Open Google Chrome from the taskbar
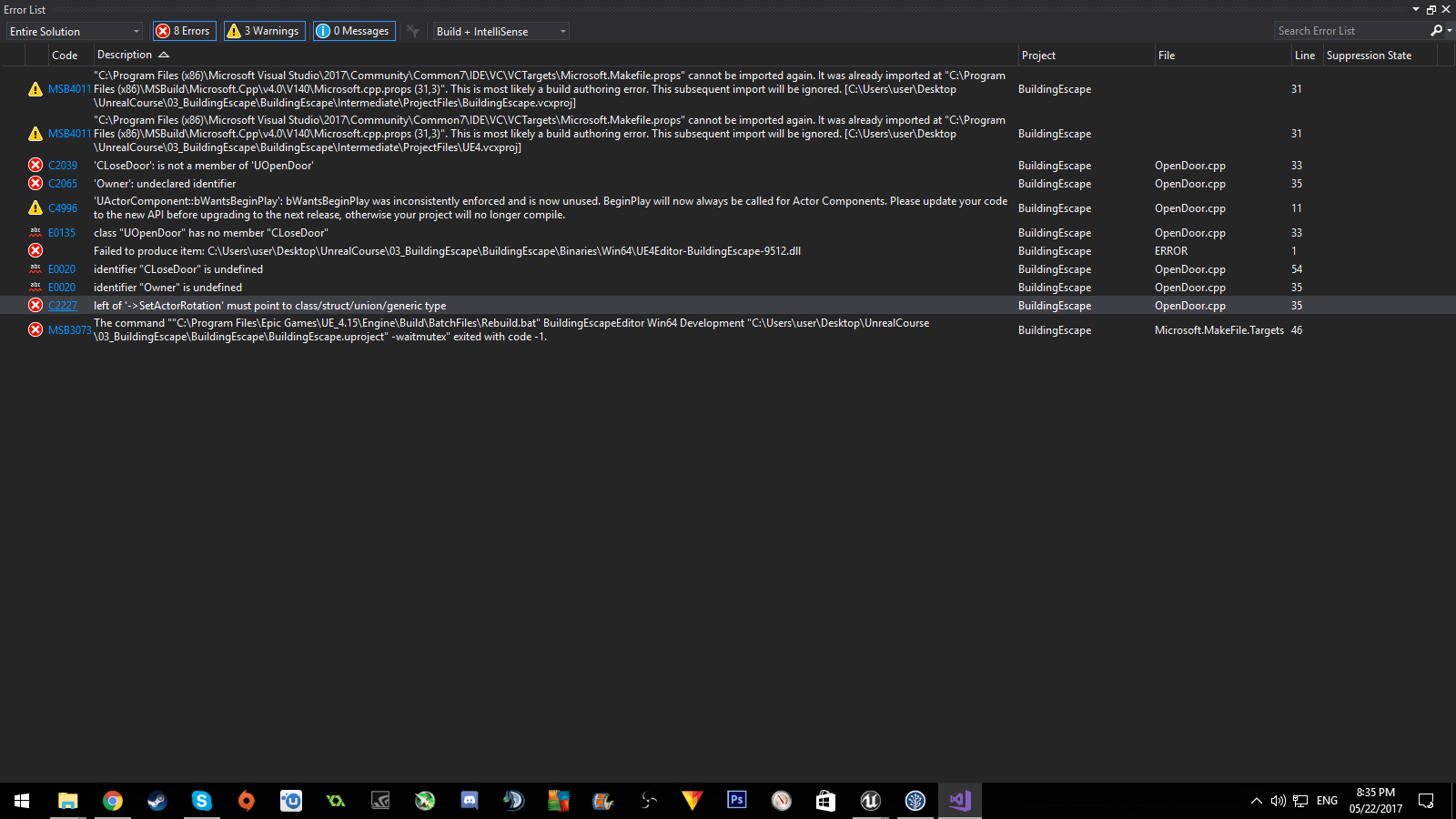The height and width of the screenshot is (819, 1456). point(112,801)
